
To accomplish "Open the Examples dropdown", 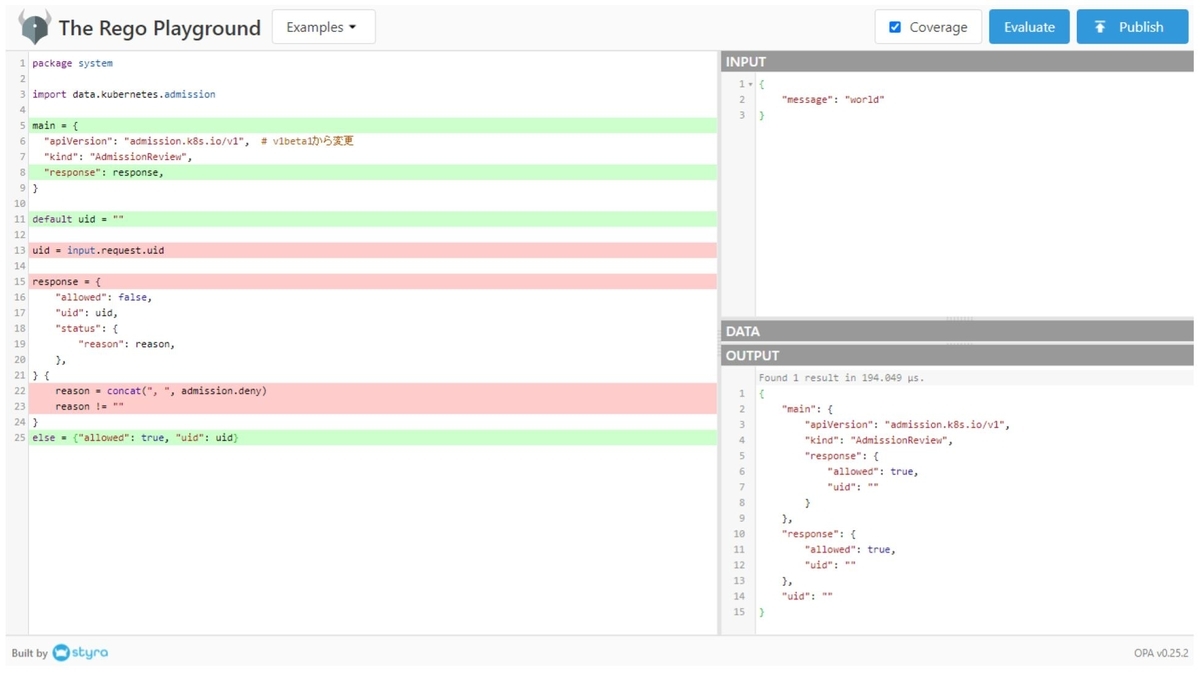I will (x=323, y=27).
